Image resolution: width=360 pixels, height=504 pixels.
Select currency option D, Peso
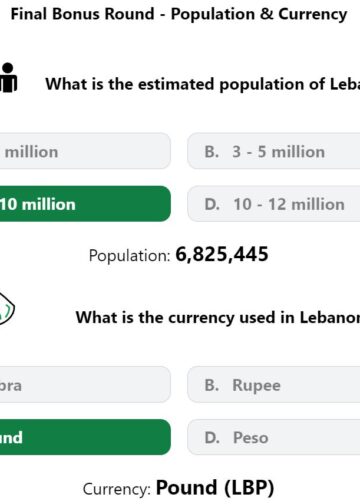pyautogui.click(x=274, y=437)
